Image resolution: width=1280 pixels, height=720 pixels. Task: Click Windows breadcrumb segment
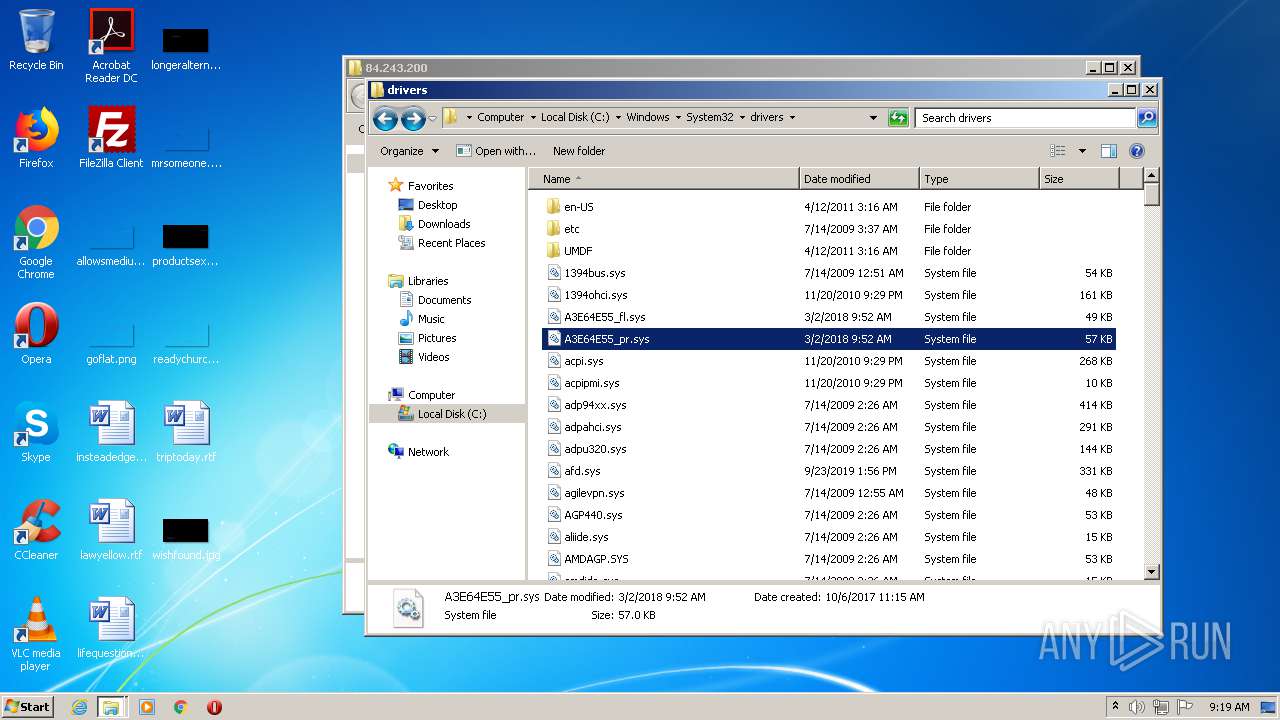[648, 117]
